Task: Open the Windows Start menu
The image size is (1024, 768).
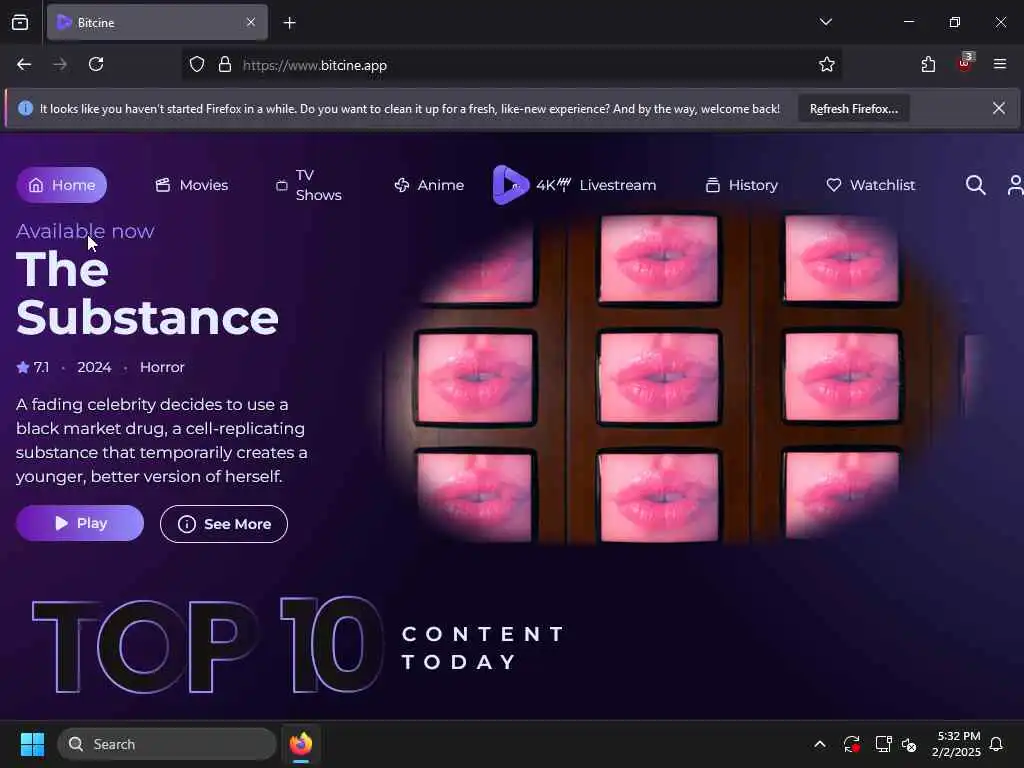Action: tap(32, 744)
